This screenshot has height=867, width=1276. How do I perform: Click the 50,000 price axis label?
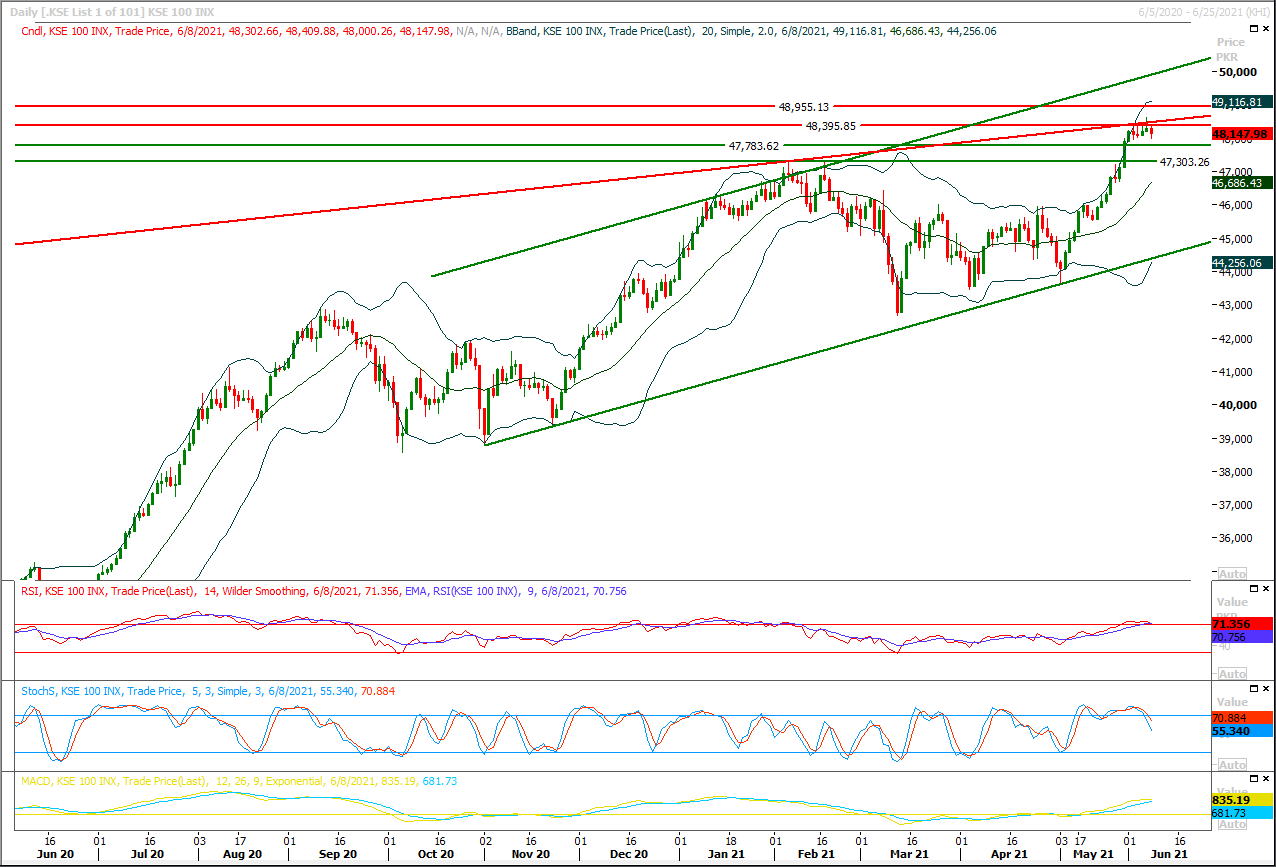(1237, 72)
